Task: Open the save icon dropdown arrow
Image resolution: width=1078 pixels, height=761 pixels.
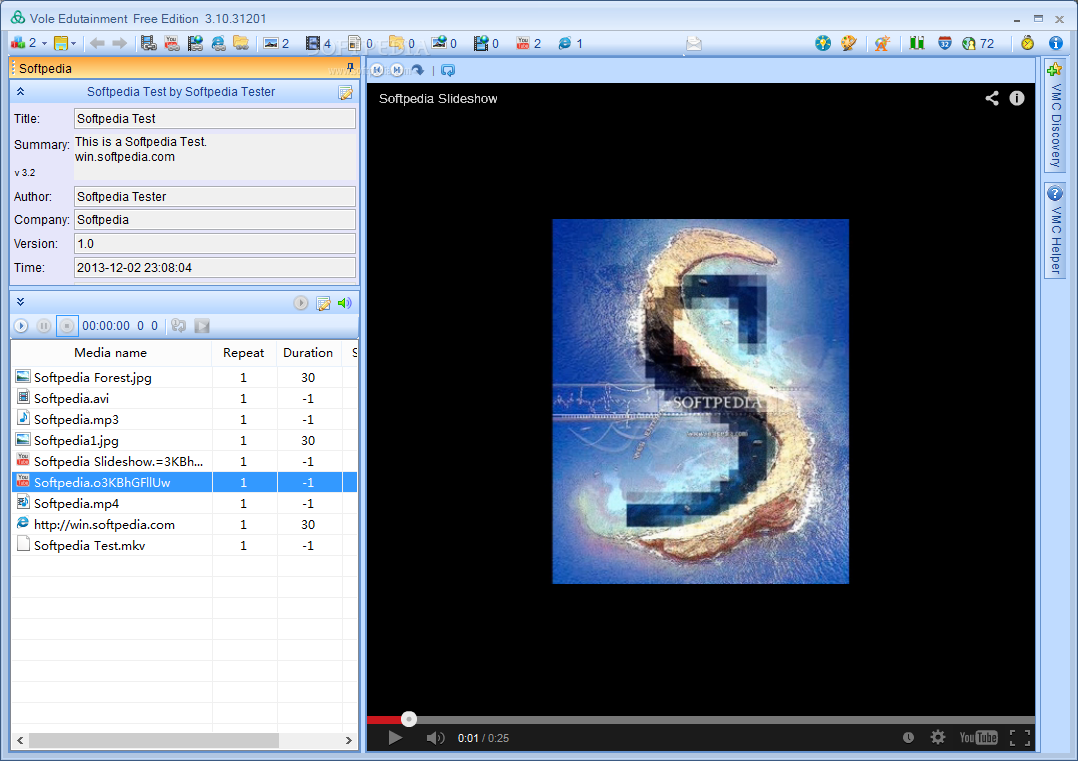Action: tap(74, 44)
